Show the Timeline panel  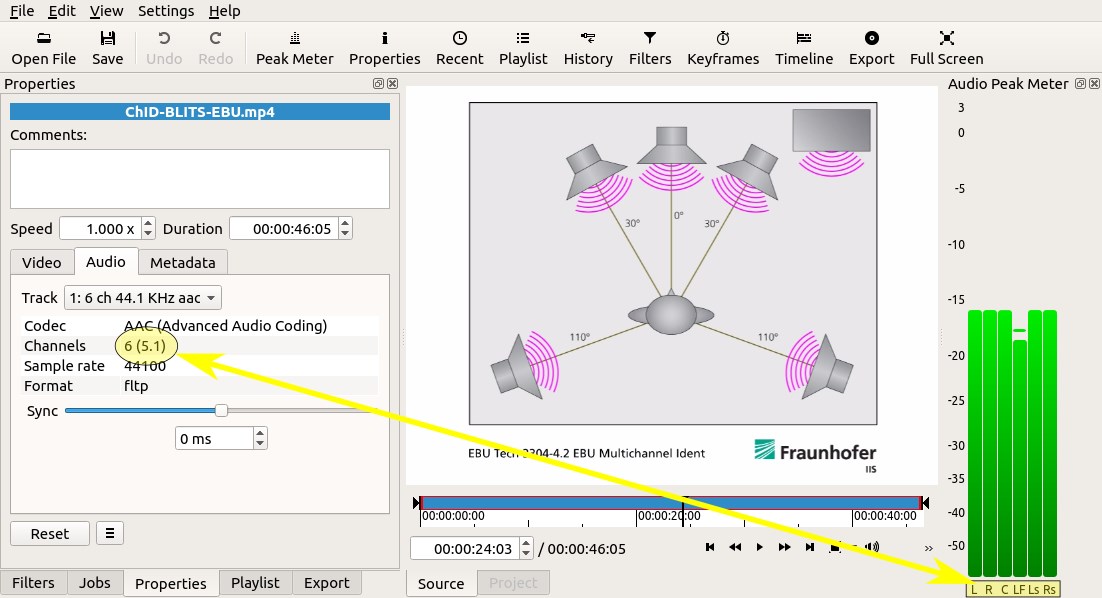[x=803, y=47]
